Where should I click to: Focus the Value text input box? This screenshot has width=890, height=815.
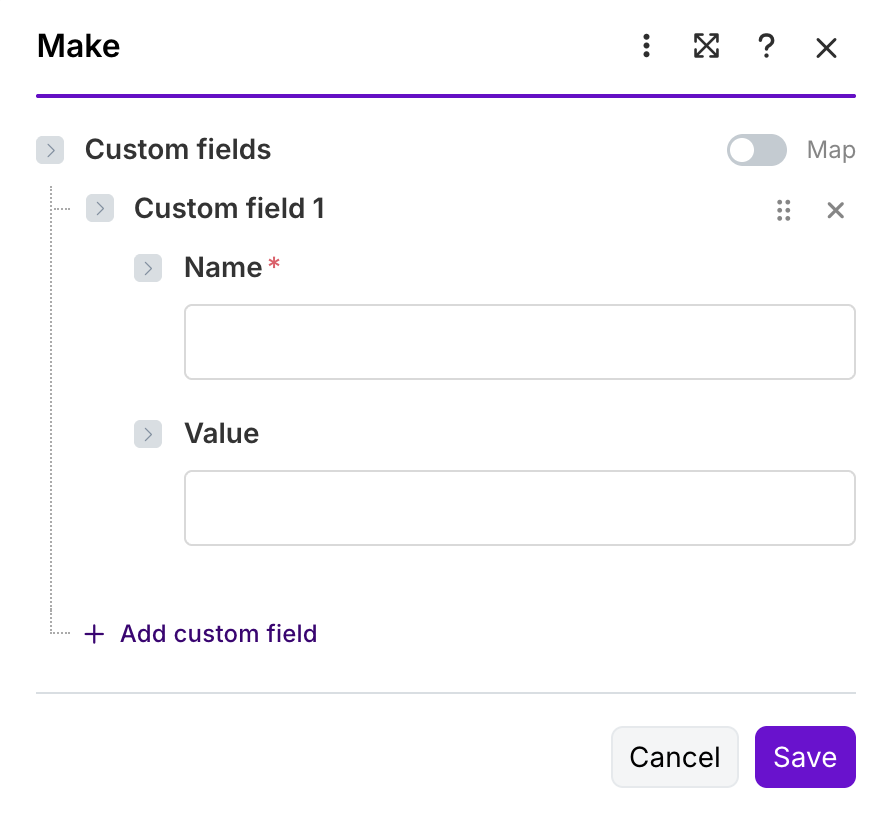click(x=519, y=508)
